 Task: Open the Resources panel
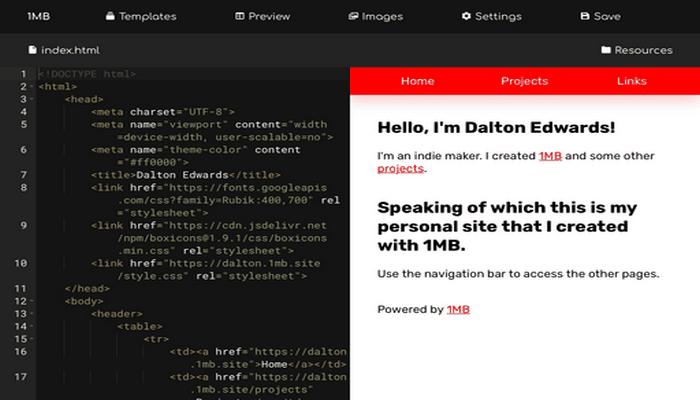643,50
